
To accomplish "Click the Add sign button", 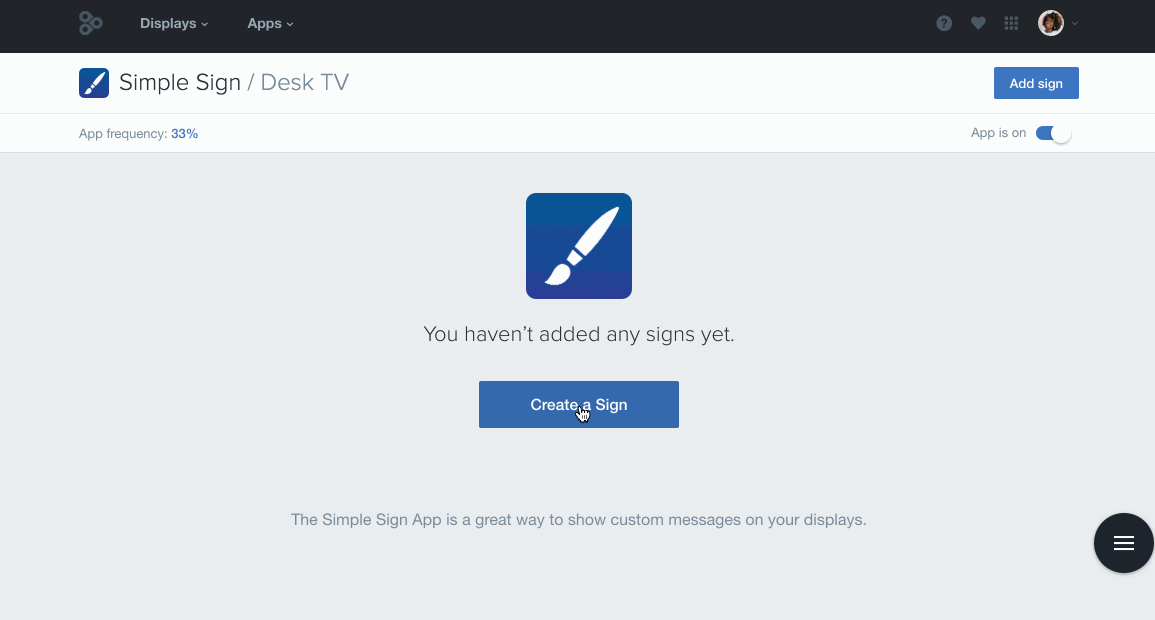I will [1036, 83].
